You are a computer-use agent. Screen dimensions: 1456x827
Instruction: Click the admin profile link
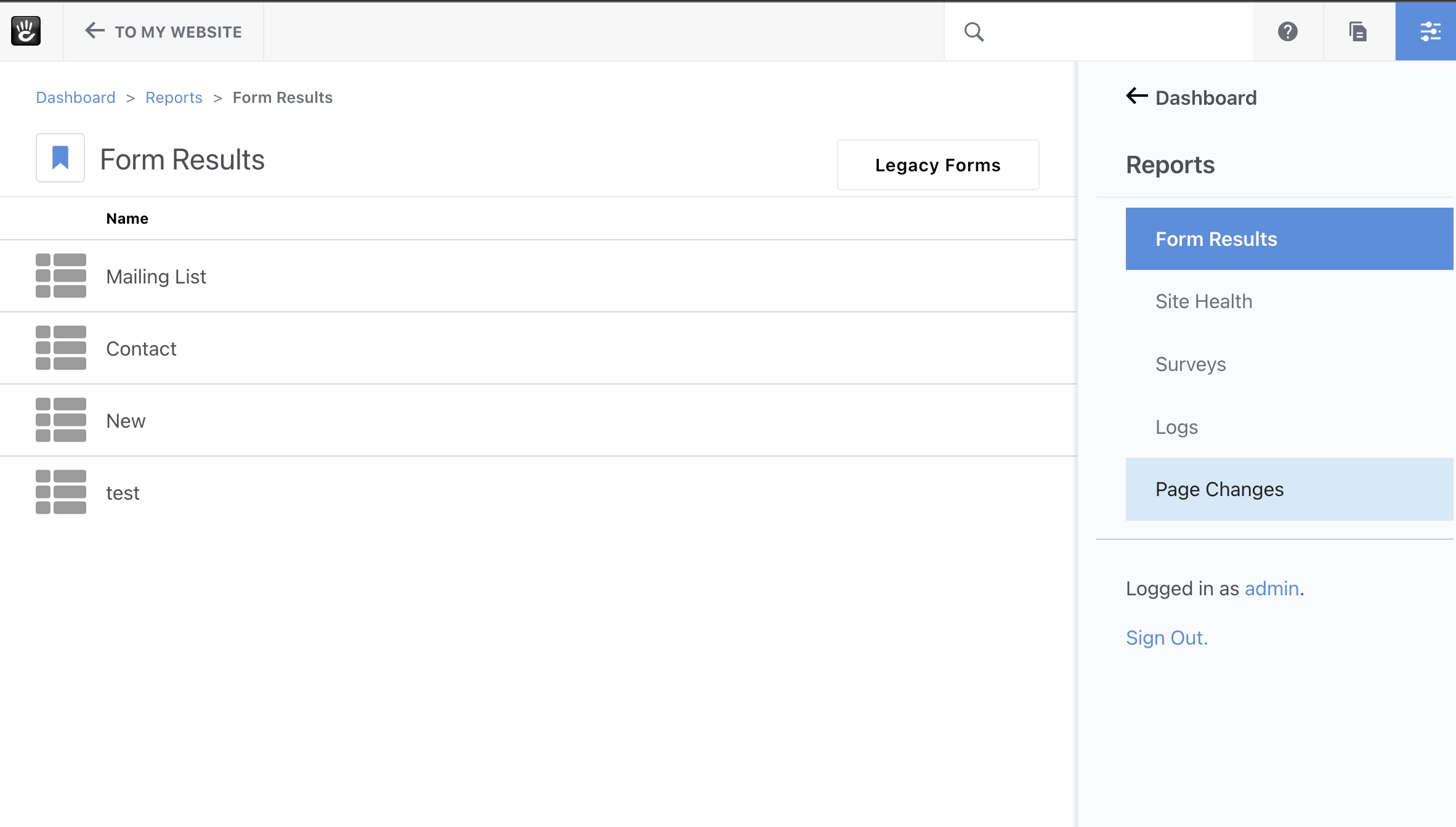pos(1270,589)
